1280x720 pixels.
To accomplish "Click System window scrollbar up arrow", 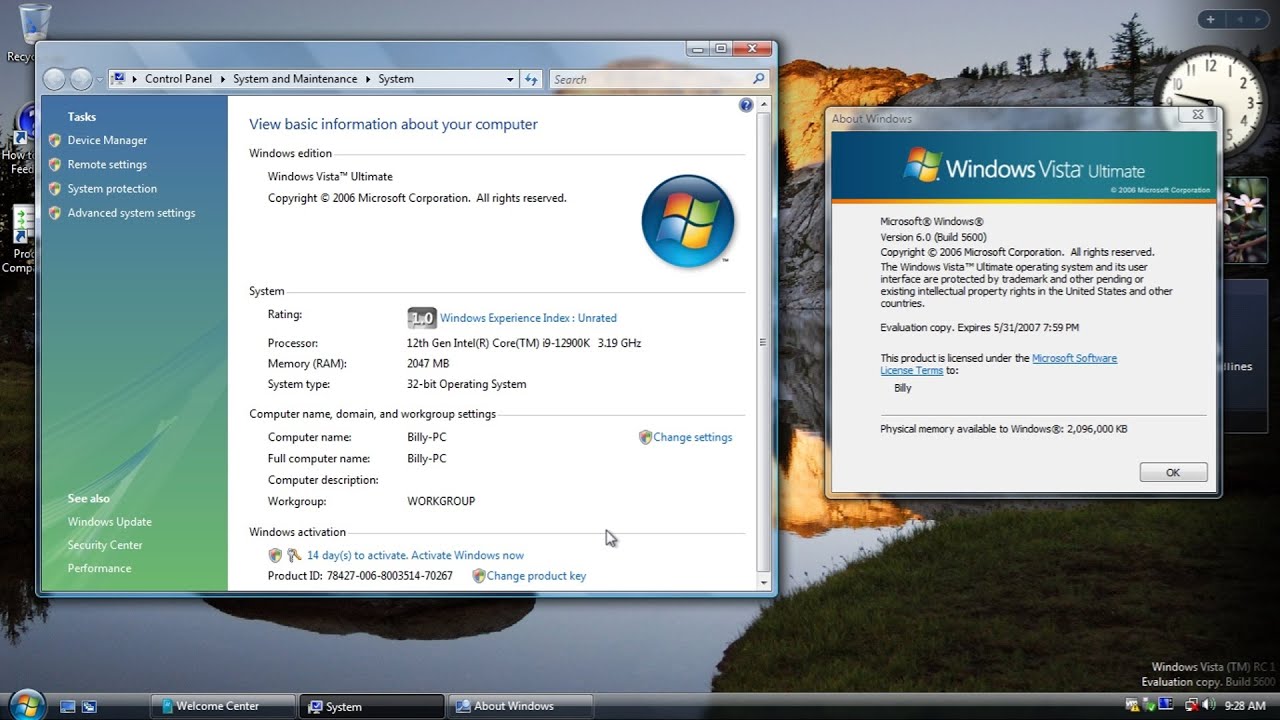I will pos(763,103).
